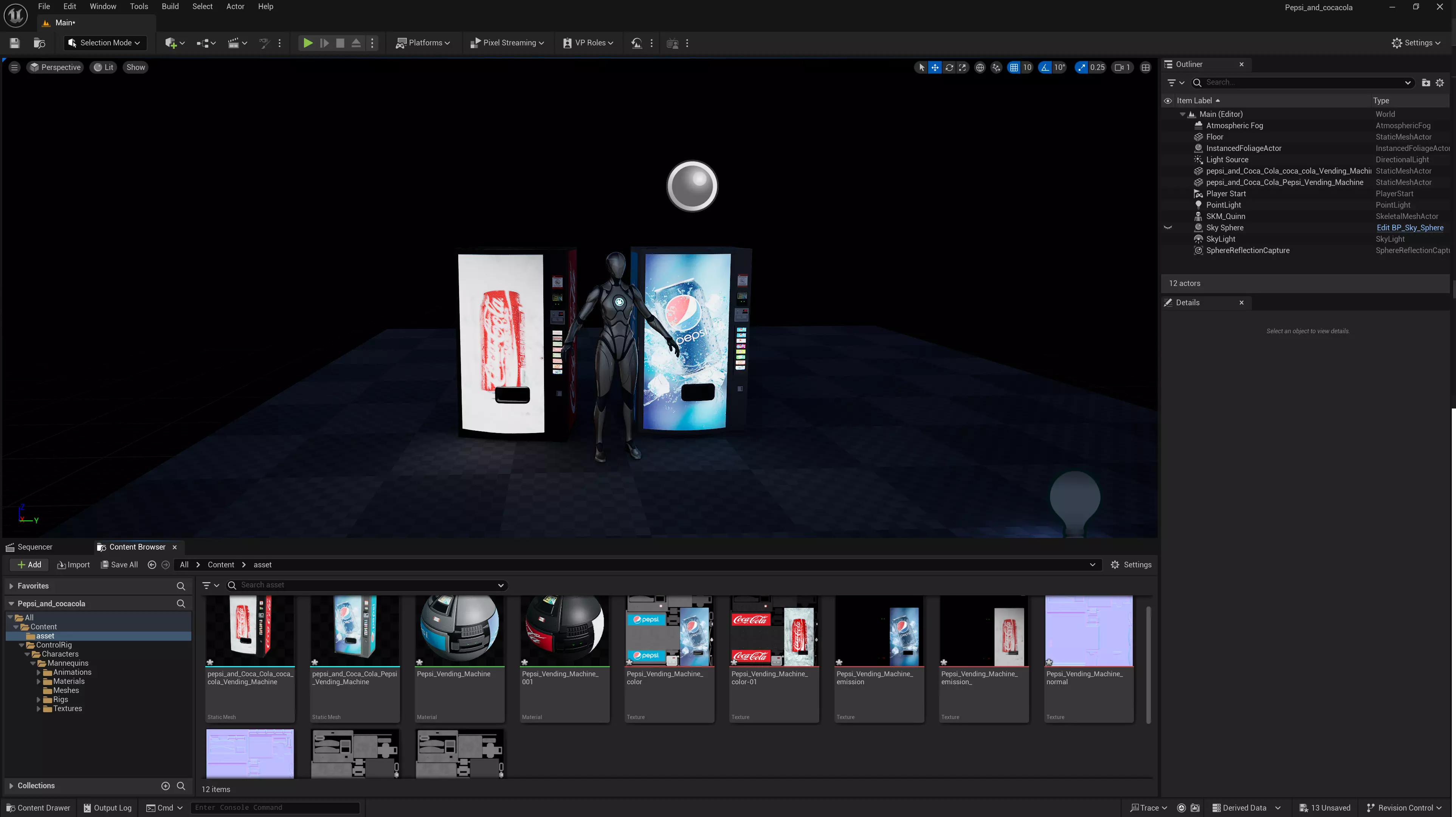The height and width of the screenshot is (817, 1456).
Task: Click the Stop play button
Action: point(340,43)
